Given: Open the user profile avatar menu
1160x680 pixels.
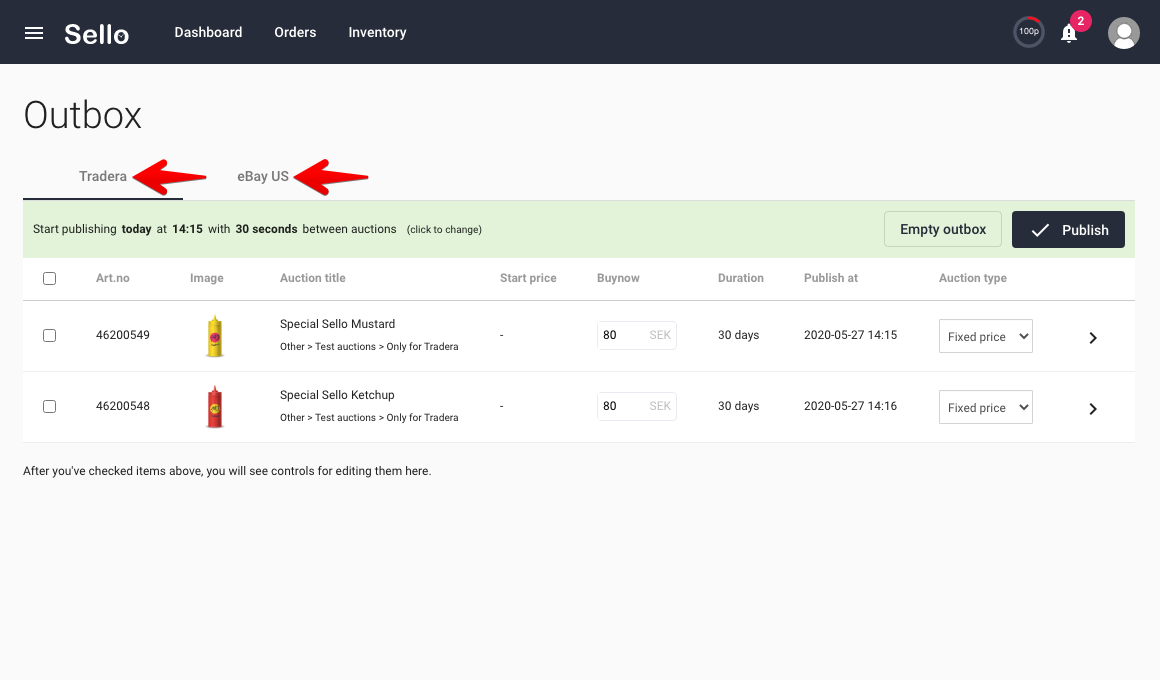Looking at the screenshot, I should pos(1123,32).
